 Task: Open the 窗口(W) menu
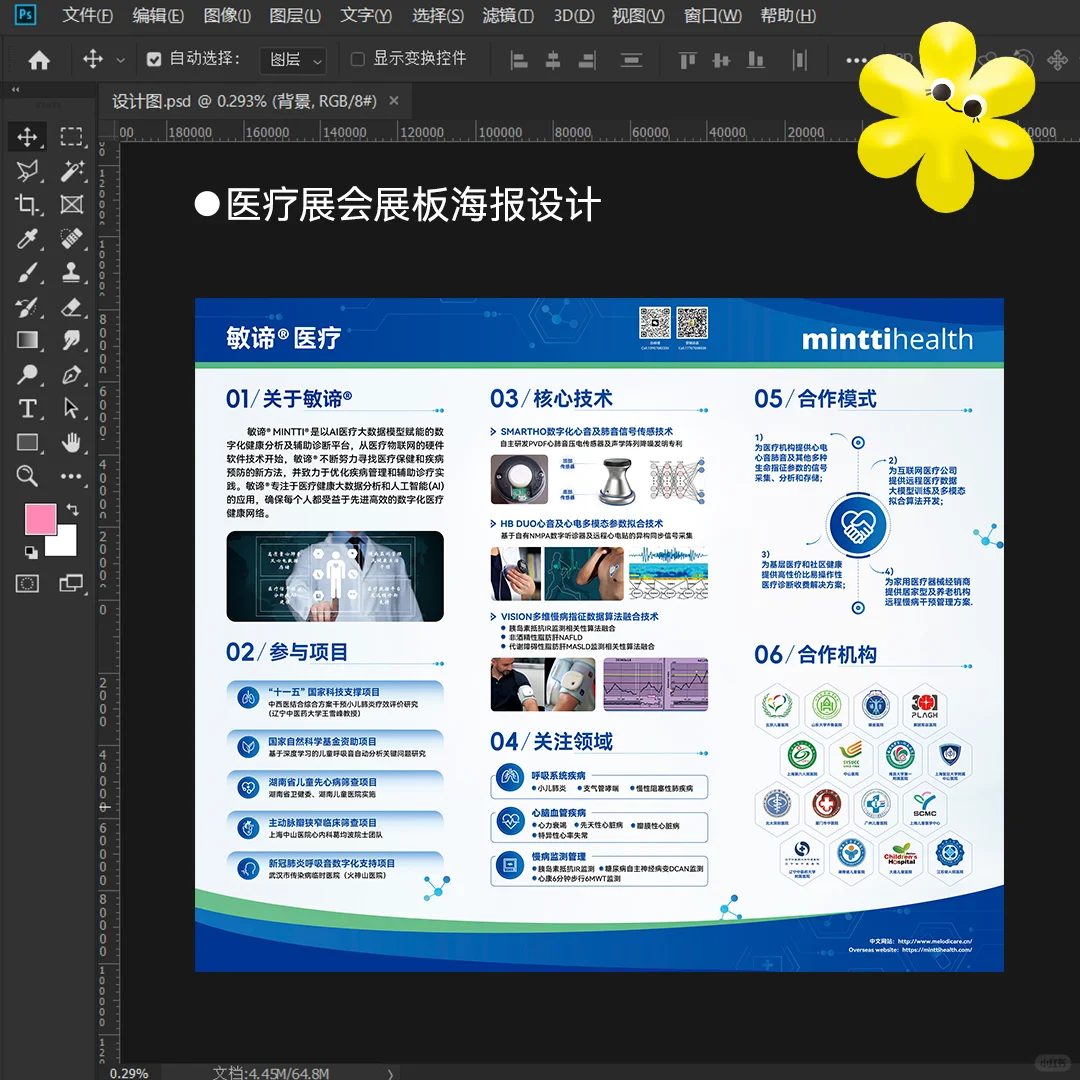(x=713, y=15)
